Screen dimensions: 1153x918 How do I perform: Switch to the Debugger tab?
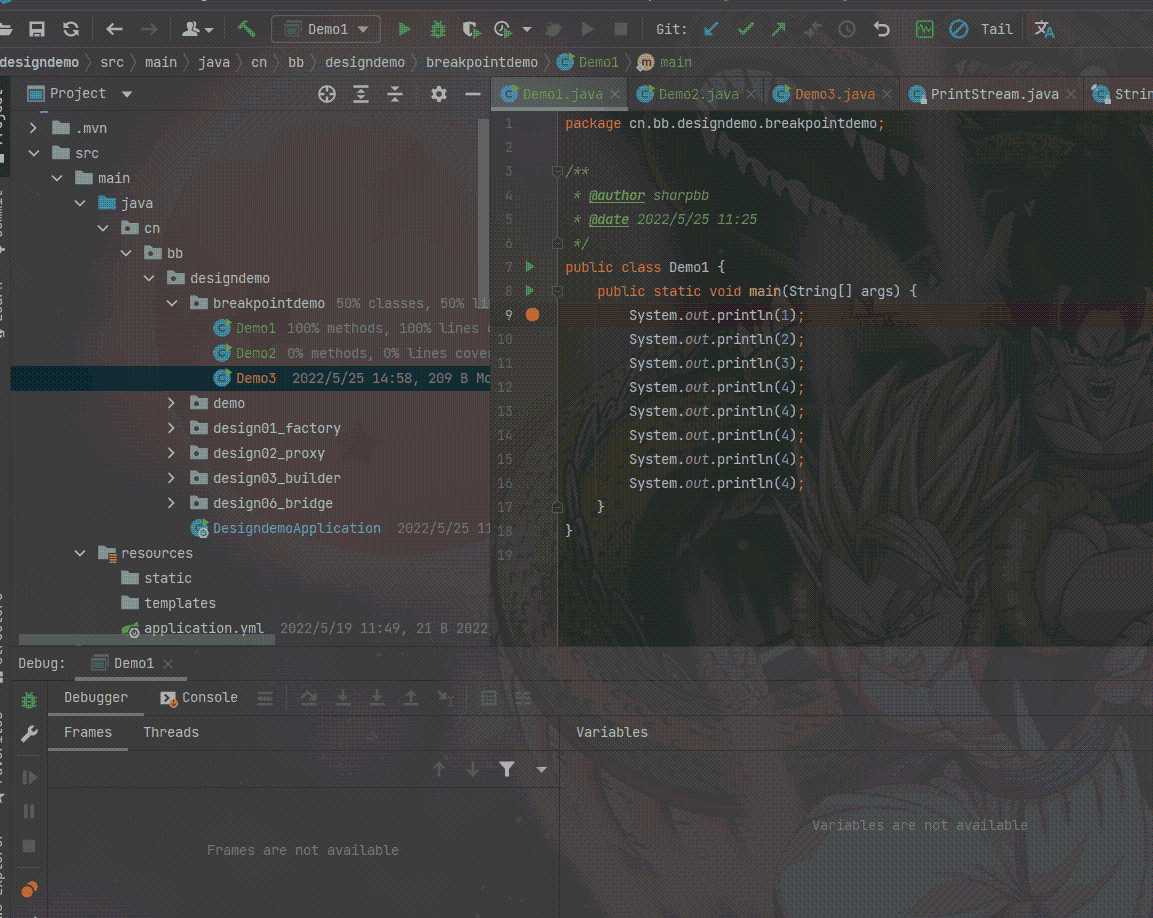(96, 697)
